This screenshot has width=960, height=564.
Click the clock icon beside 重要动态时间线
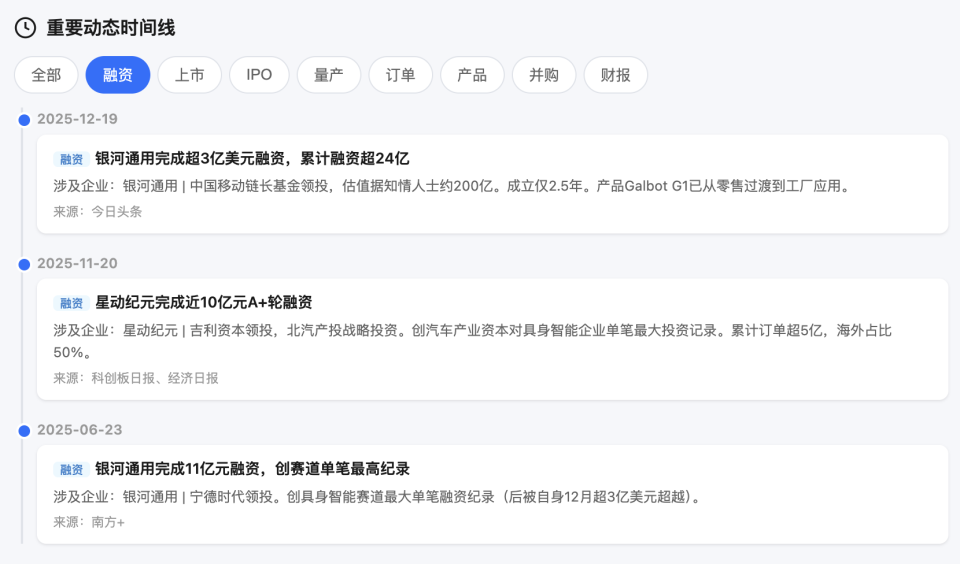(x=25, y=28)
